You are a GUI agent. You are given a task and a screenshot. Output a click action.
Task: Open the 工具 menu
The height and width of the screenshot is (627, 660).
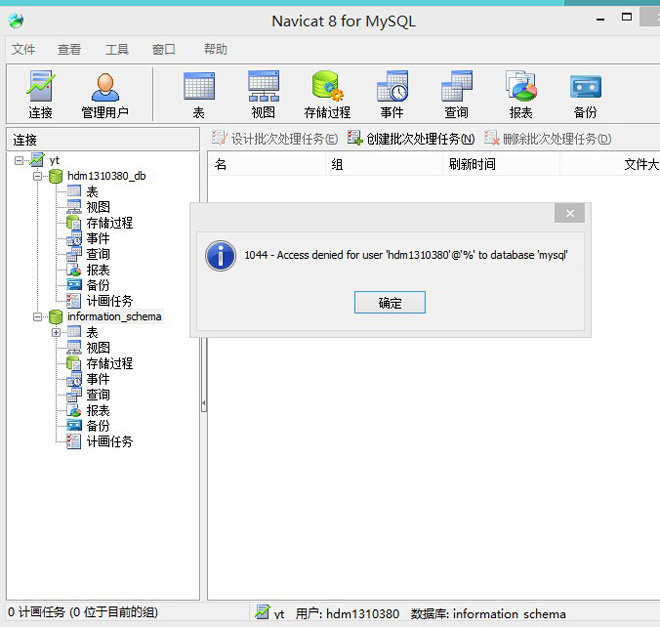[117, 50]
